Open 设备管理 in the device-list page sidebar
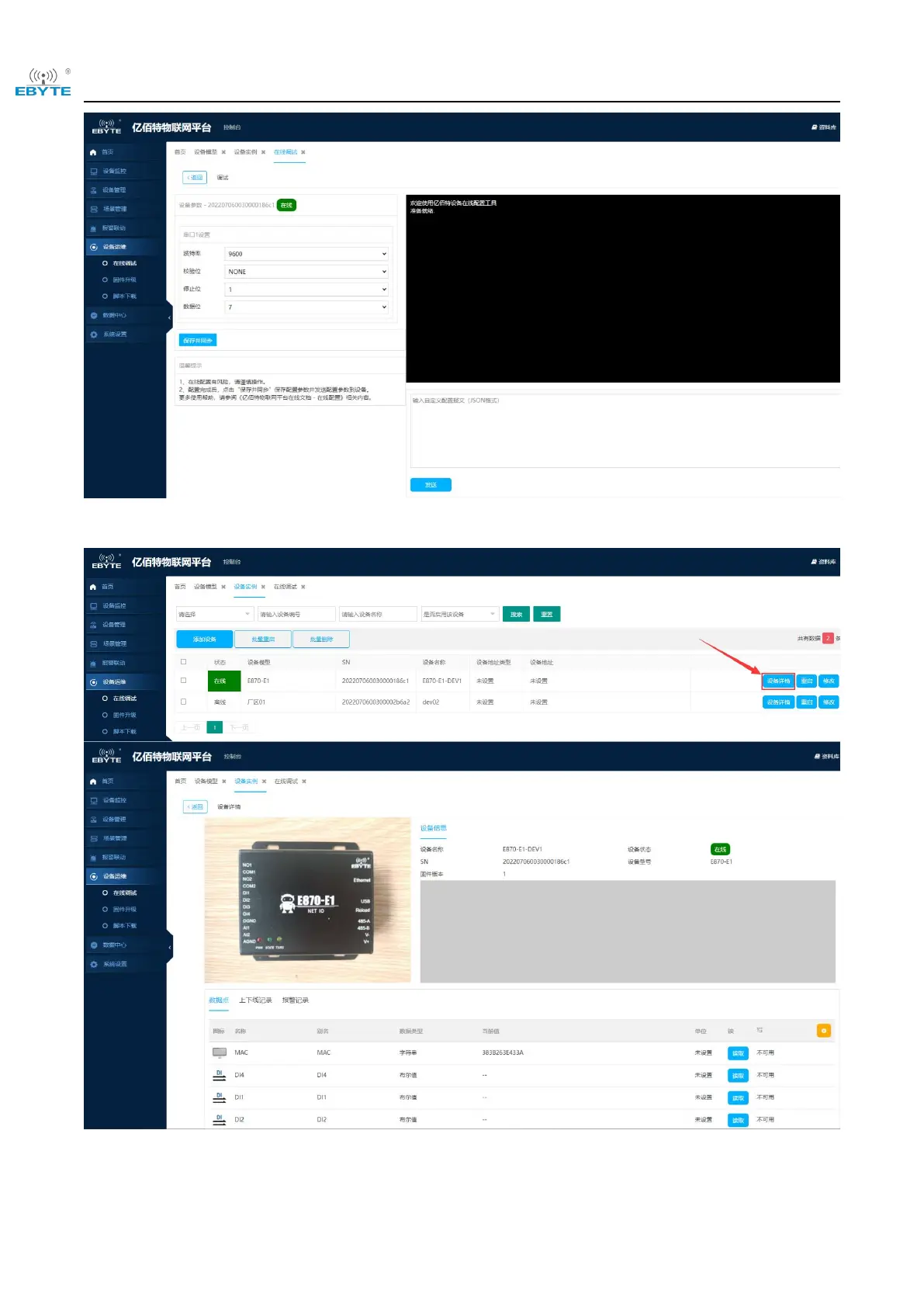The width and height of the screenshot is (924, 1307). click(114, 625)
